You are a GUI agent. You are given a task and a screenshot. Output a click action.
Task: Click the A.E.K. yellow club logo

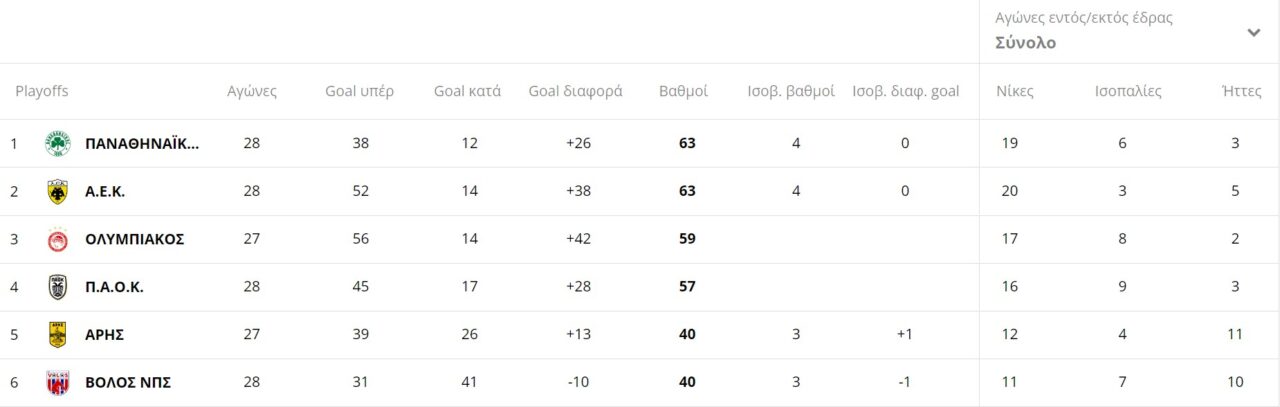58,191
